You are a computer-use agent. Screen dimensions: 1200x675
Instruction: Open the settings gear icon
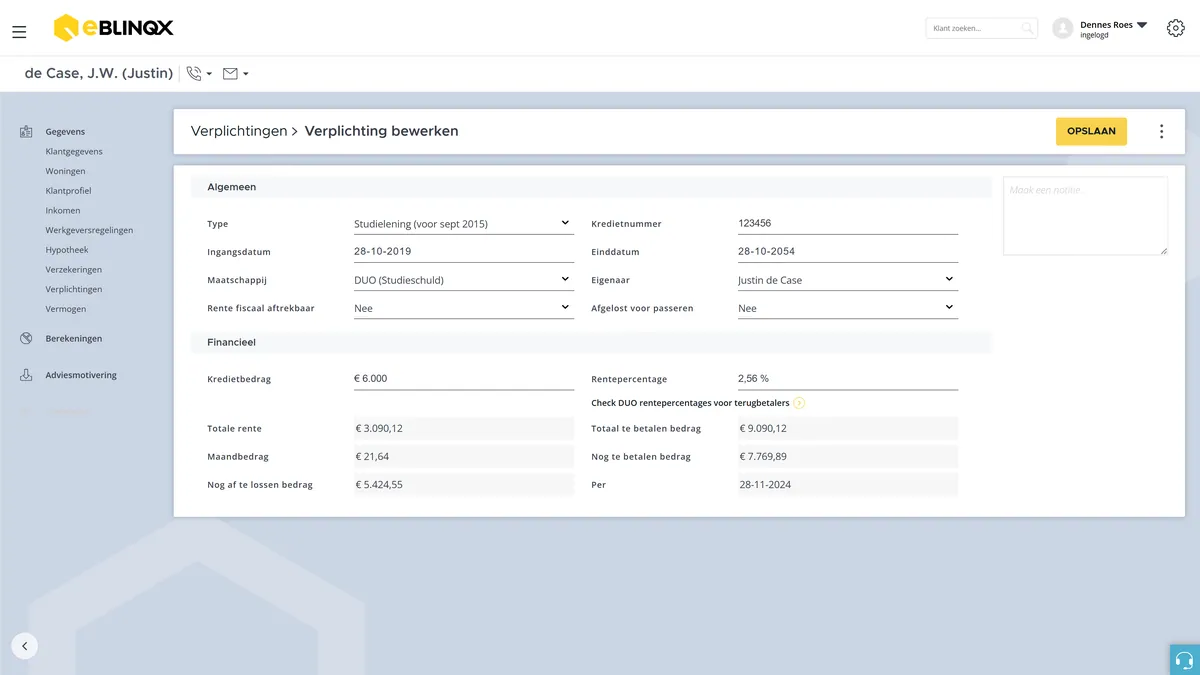pyautogui.click(x=1175, y=28)
